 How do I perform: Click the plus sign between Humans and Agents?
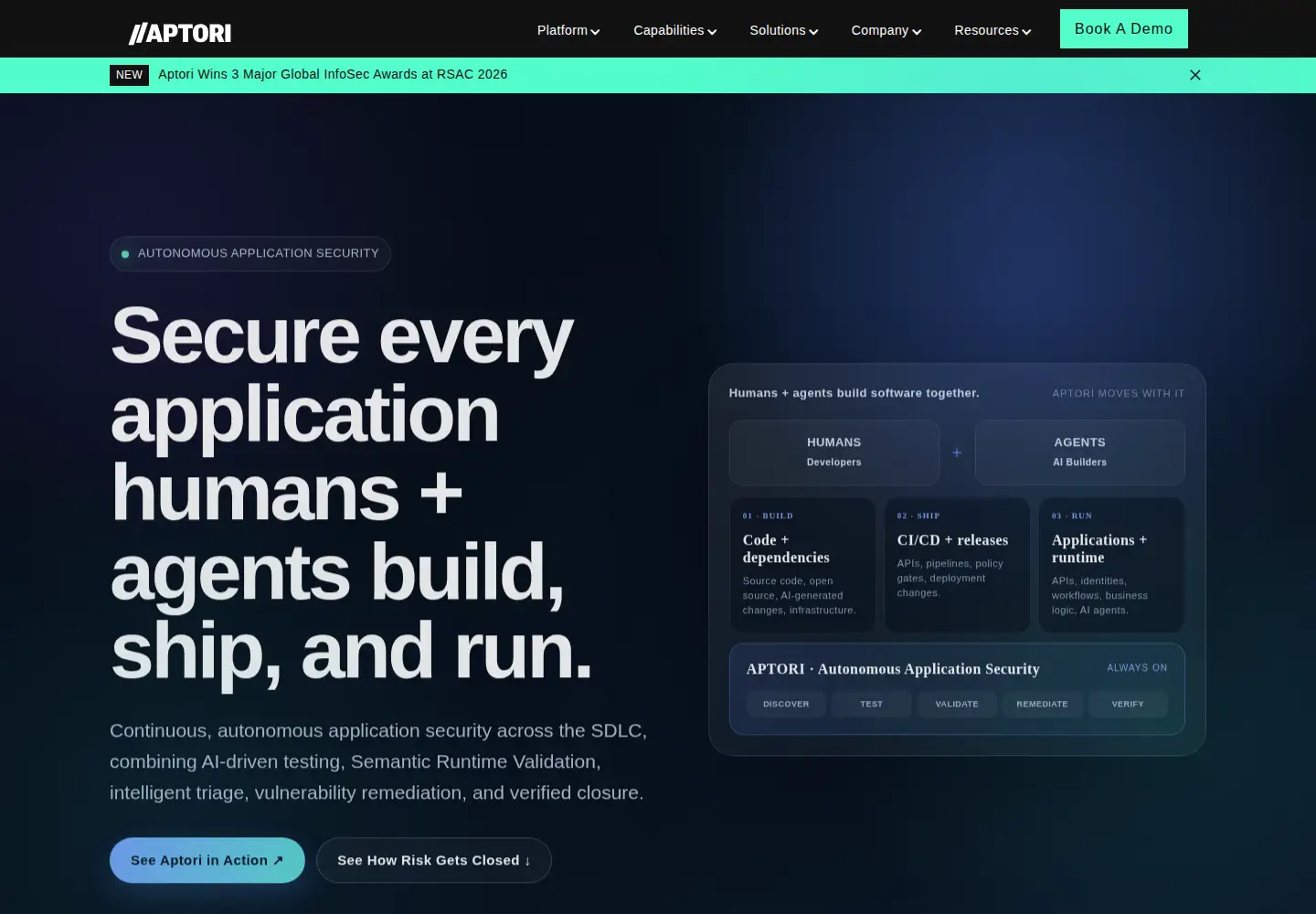(x=957, y=452)
